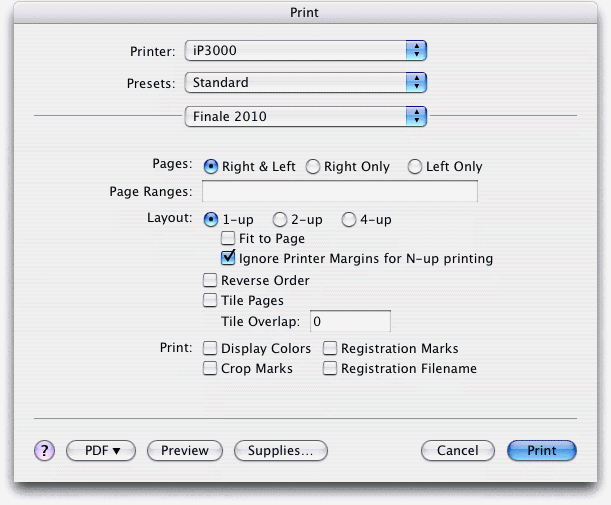Open the Printer dropdown showing iP3000
The height and width of the screenshot is (505, 611).
tap(306, 51)
